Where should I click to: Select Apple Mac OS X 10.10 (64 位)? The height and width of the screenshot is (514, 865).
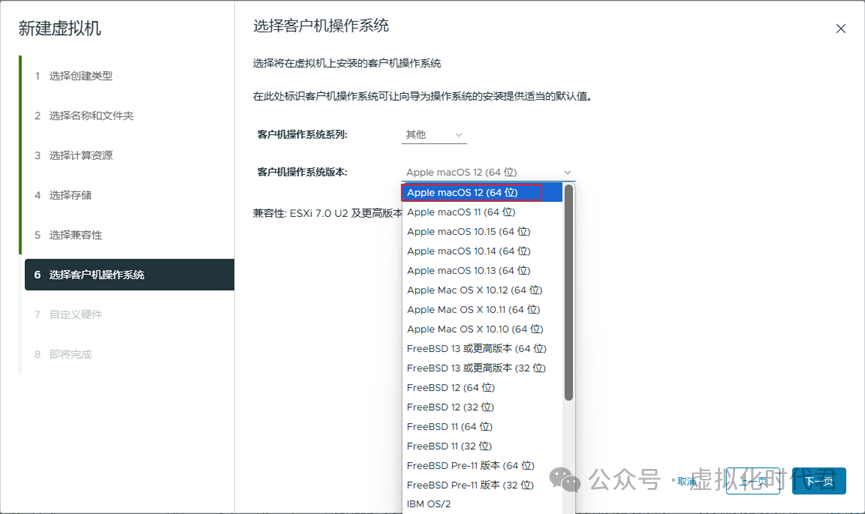point(482,329)
